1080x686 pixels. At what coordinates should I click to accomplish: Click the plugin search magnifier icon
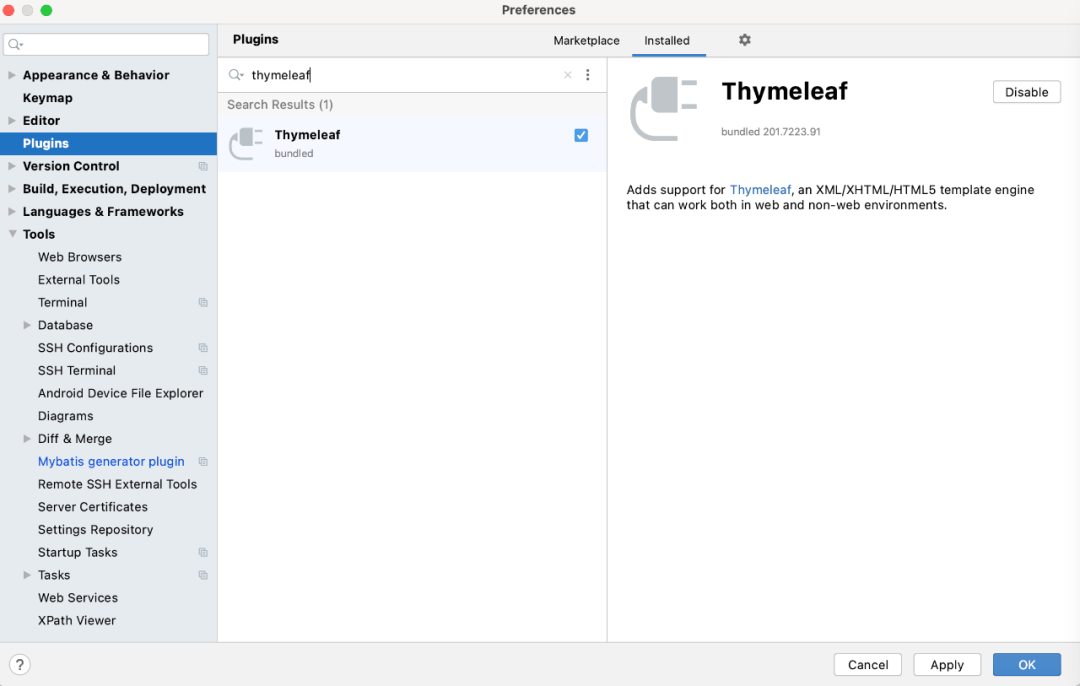(236, 75)
